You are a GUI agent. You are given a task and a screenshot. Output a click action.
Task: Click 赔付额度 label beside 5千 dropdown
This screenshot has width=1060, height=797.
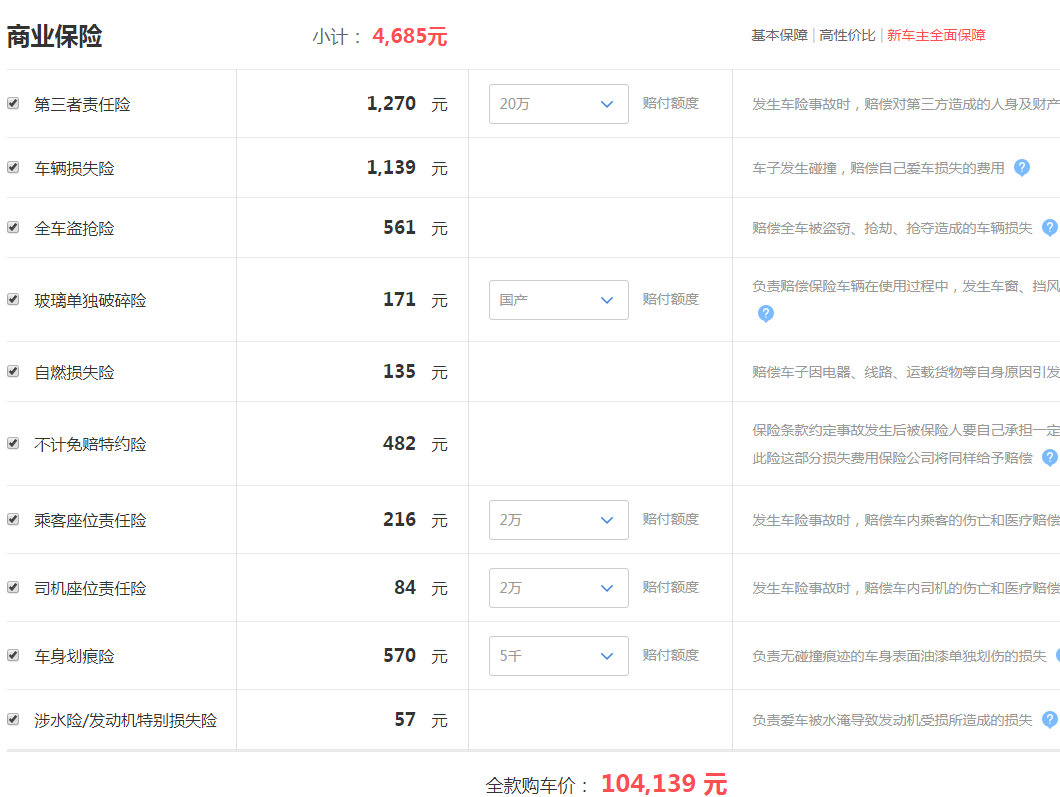point(671,655)
